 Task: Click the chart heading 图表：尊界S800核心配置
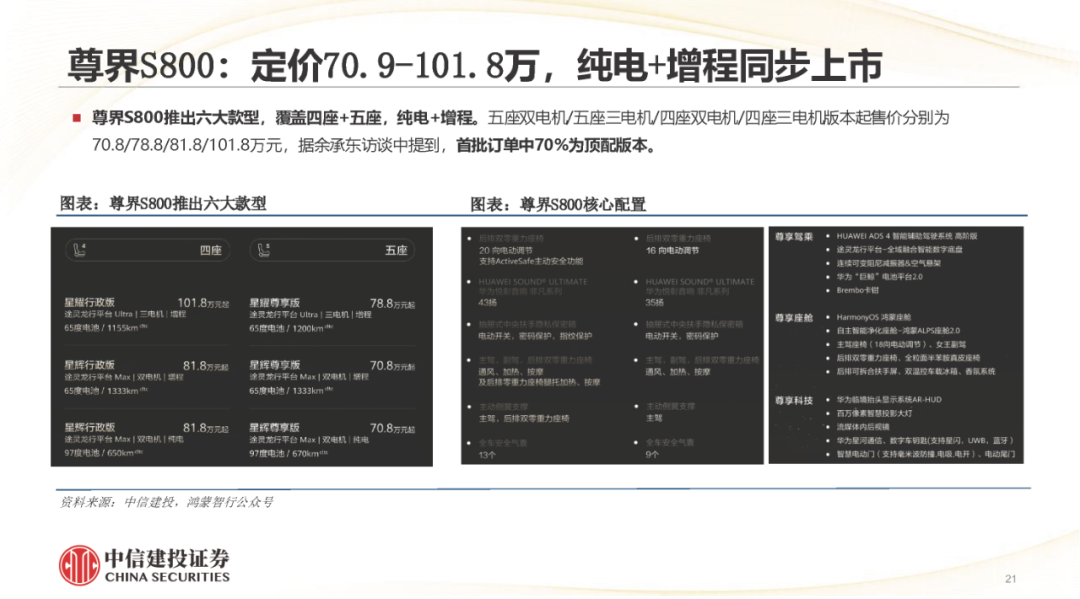point(558,204)
